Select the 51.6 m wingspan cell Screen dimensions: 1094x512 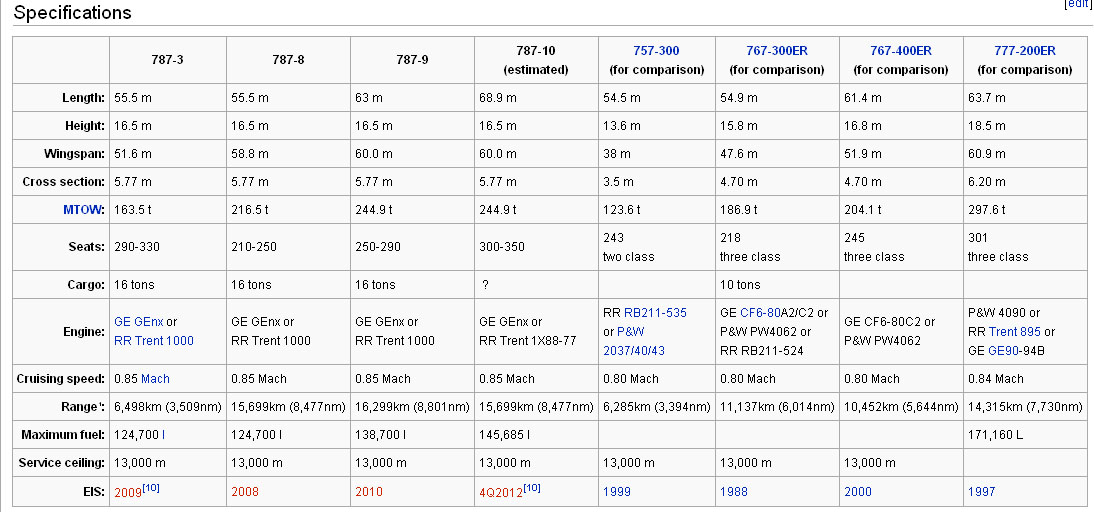click(167, 153)
